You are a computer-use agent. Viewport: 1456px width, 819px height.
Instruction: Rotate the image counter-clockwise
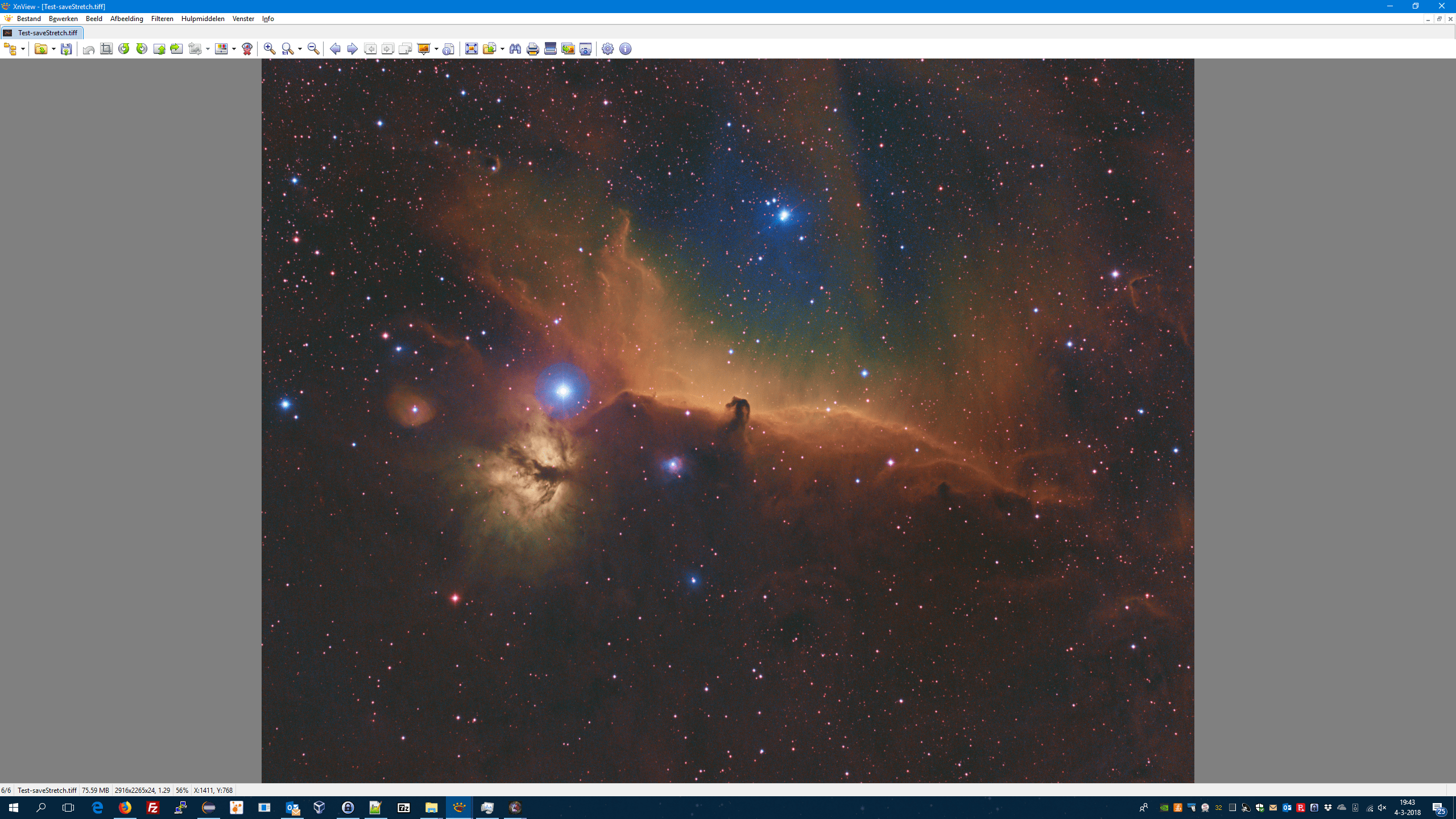point(124,49)
